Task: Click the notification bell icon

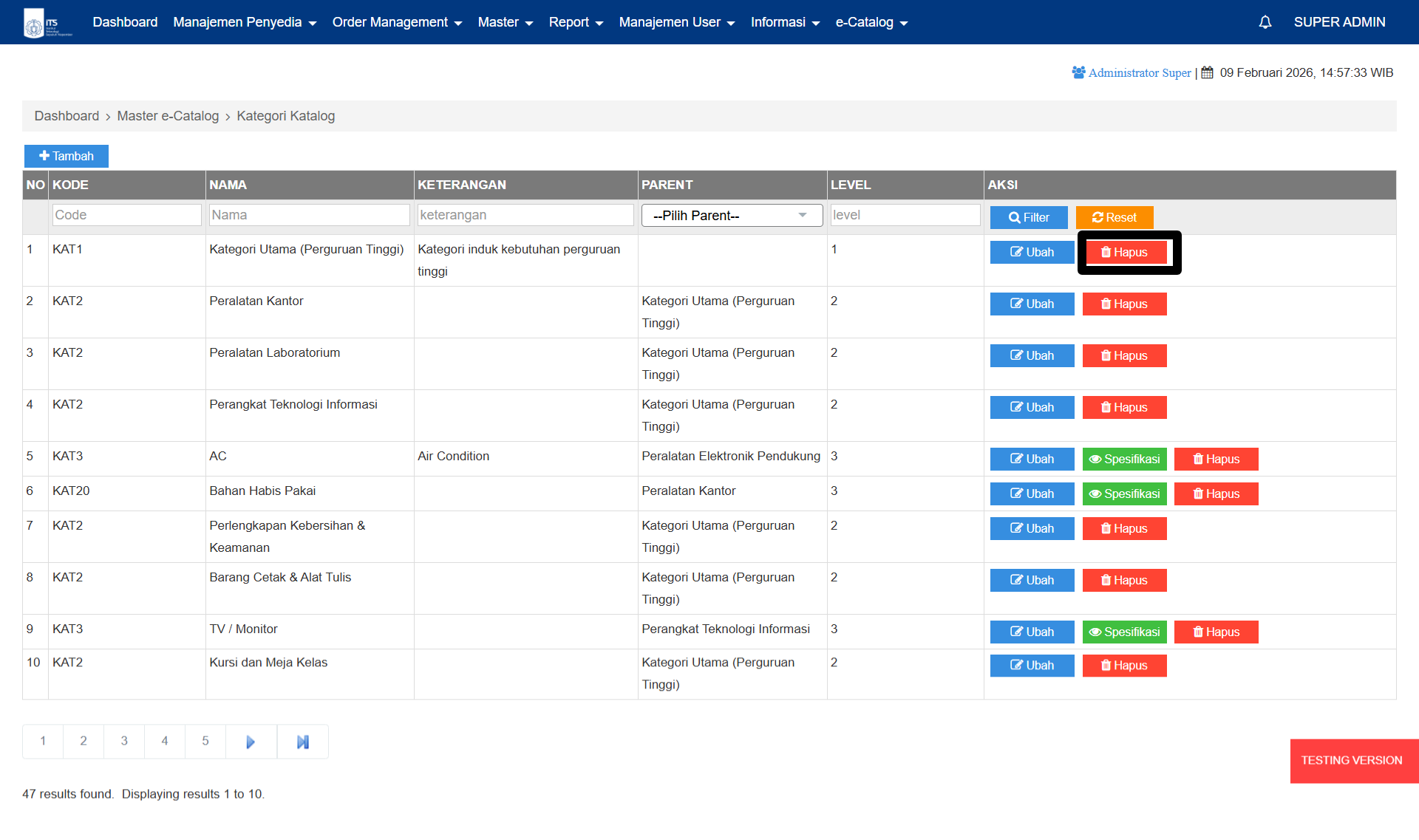Action: click(x=1265, y=22)
